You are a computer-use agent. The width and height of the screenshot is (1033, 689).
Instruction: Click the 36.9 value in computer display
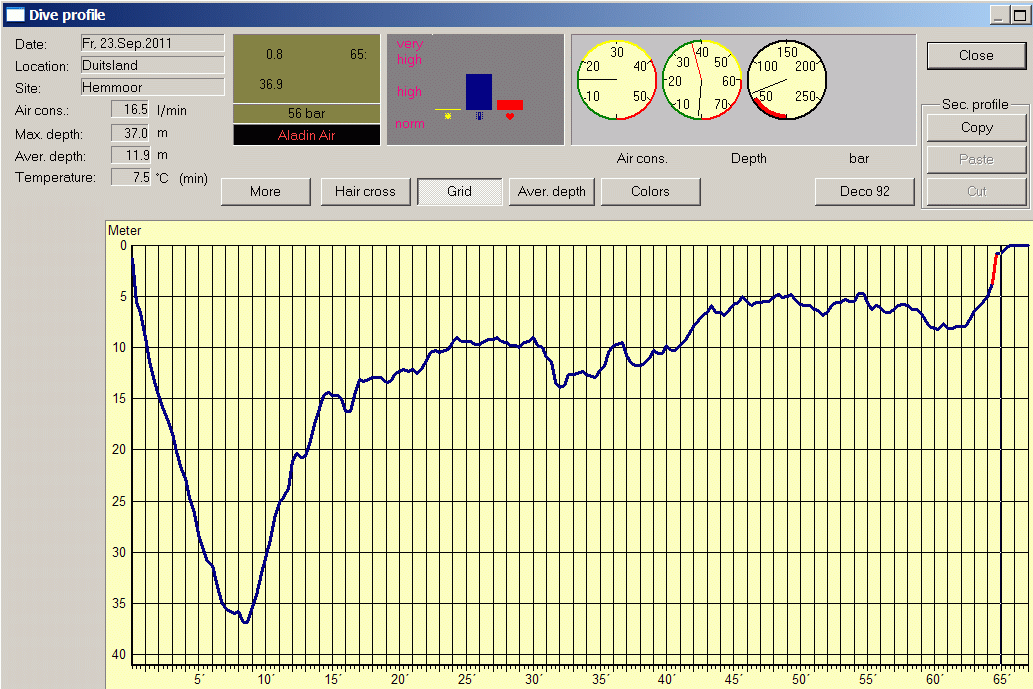click(x=271, y=84)
